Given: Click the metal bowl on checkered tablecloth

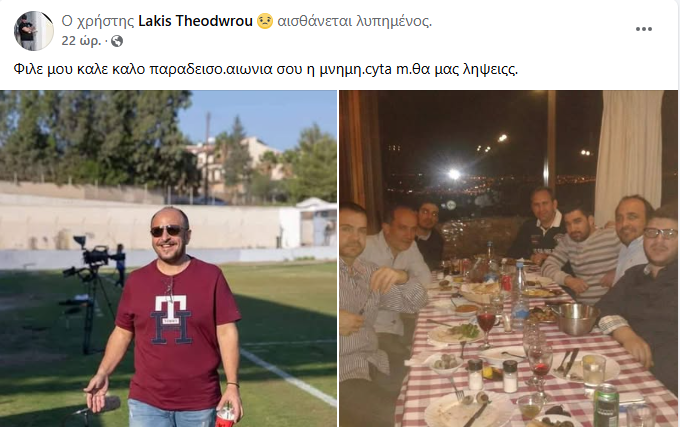Looking at the screenshot, I should [x=576, y=319].
